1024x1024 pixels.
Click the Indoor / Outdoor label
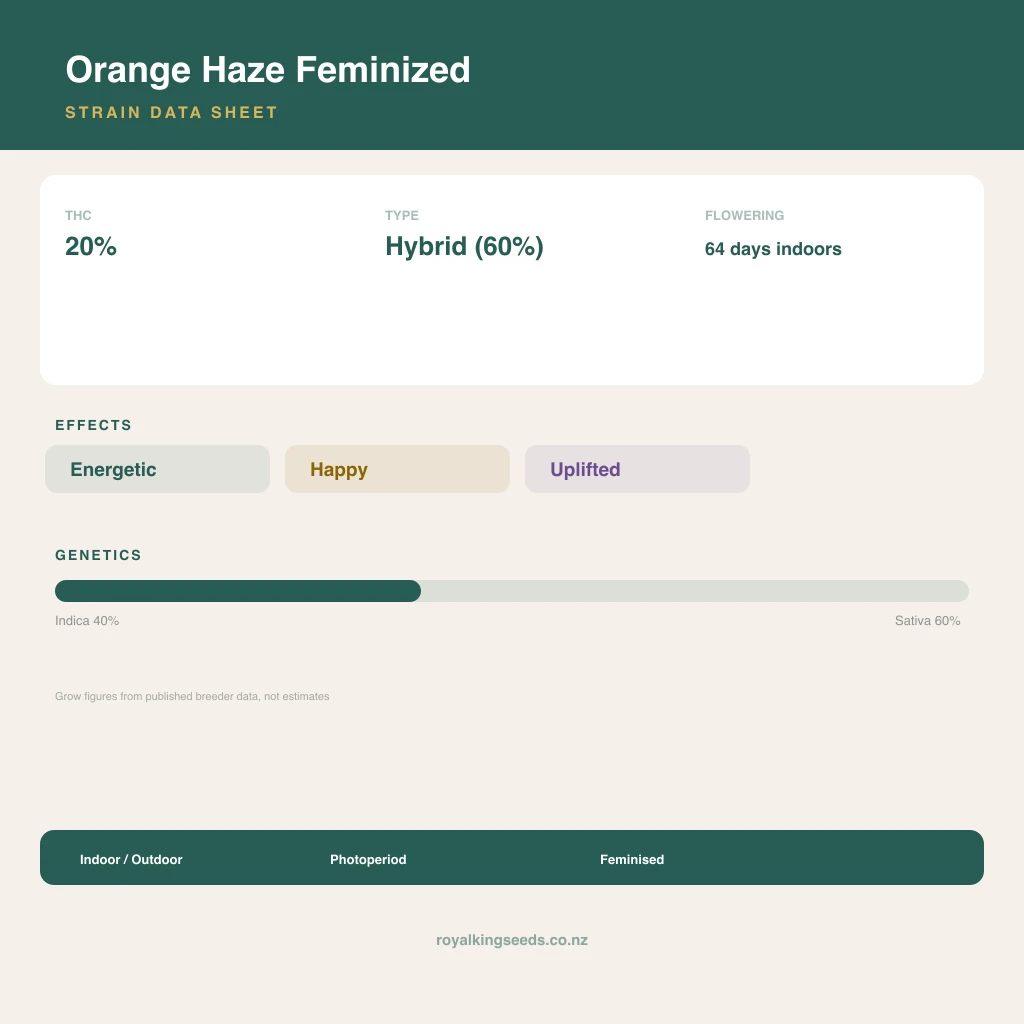[131, 859]
